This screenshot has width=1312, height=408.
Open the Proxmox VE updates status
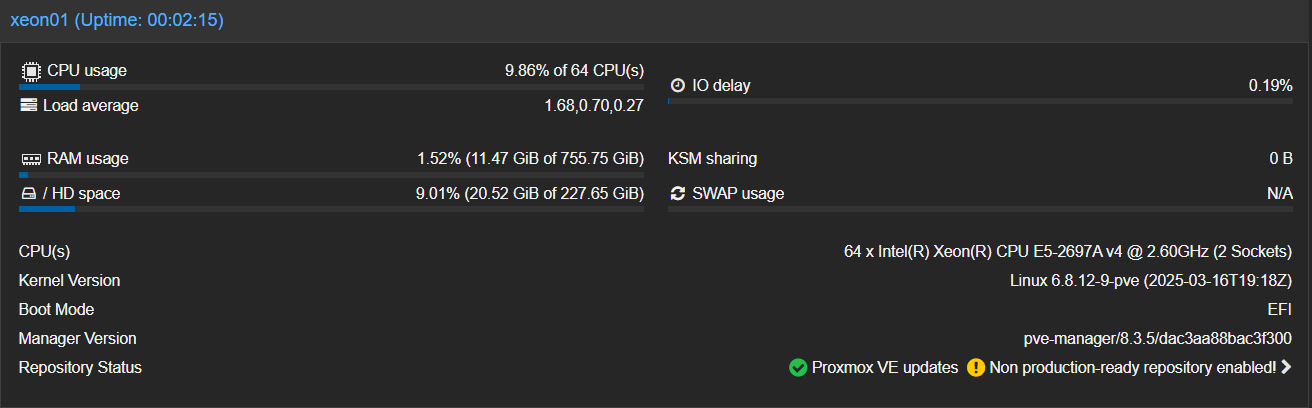884,368
